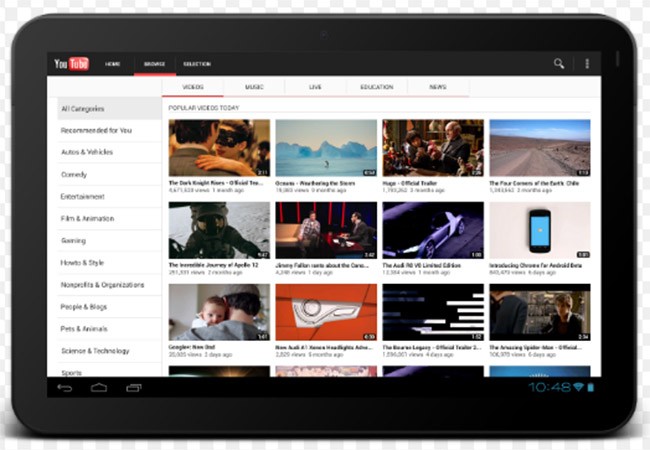Open the search magnifier icon
The width and height of the screenshot is (650, 450).
(x=559, y=63)
